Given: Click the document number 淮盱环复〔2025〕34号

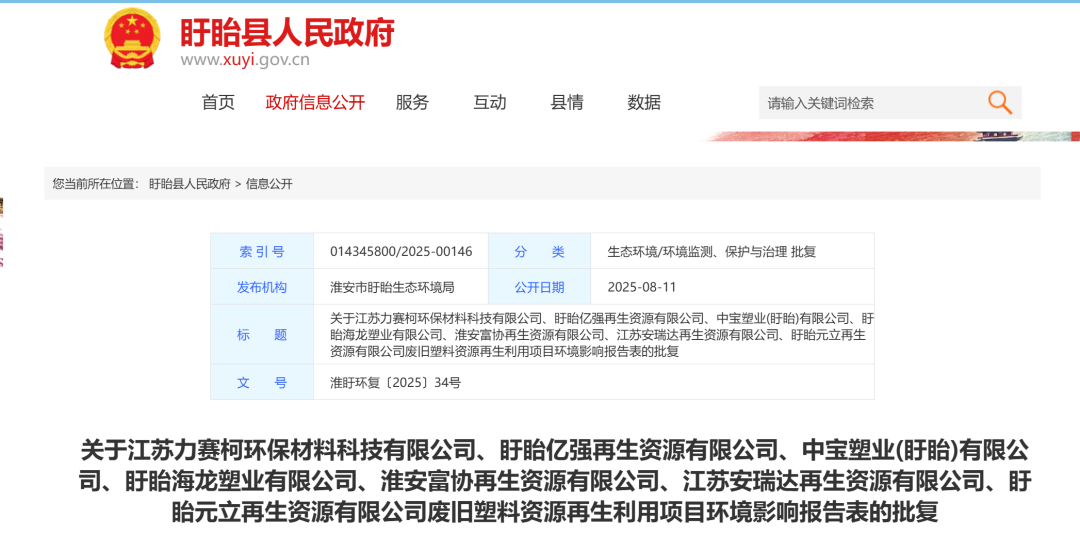Looking at the screenshot, I should point(395,382).
